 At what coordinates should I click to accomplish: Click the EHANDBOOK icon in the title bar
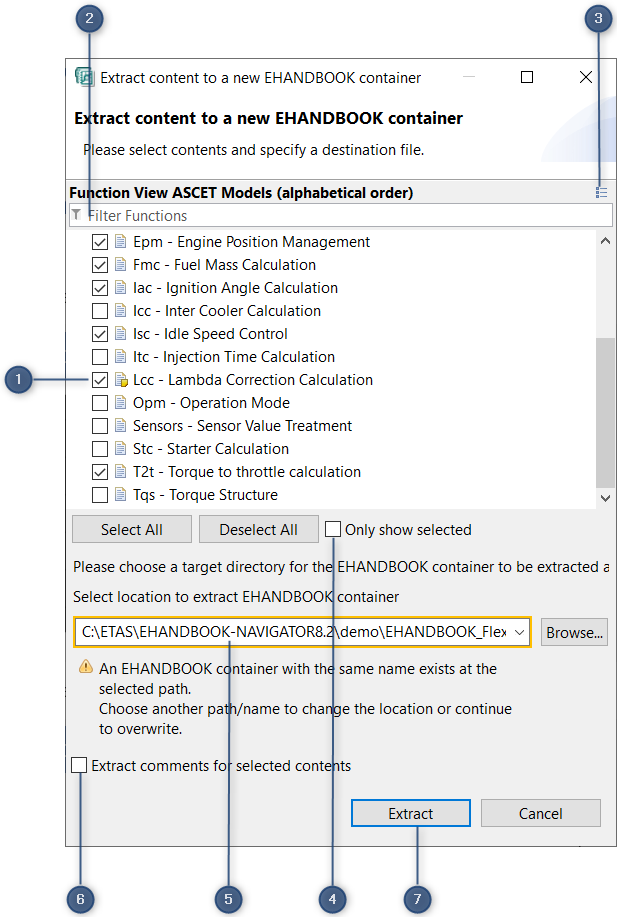click(x=84, y=76)
